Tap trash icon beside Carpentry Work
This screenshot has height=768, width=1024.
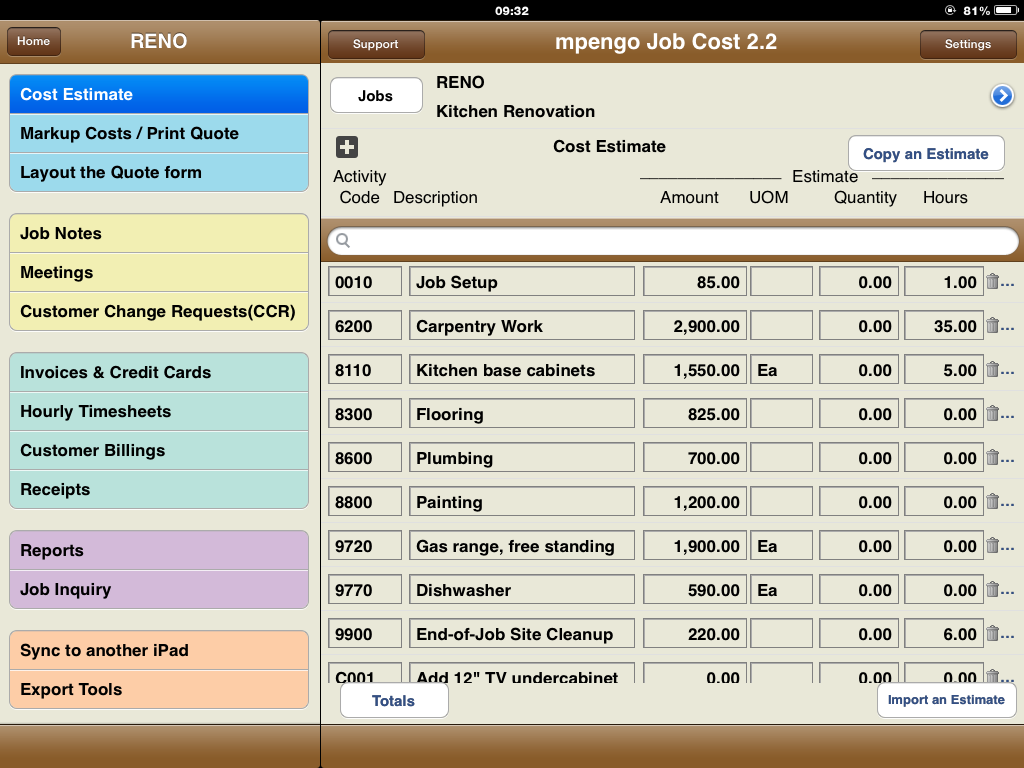click(992, 326)
